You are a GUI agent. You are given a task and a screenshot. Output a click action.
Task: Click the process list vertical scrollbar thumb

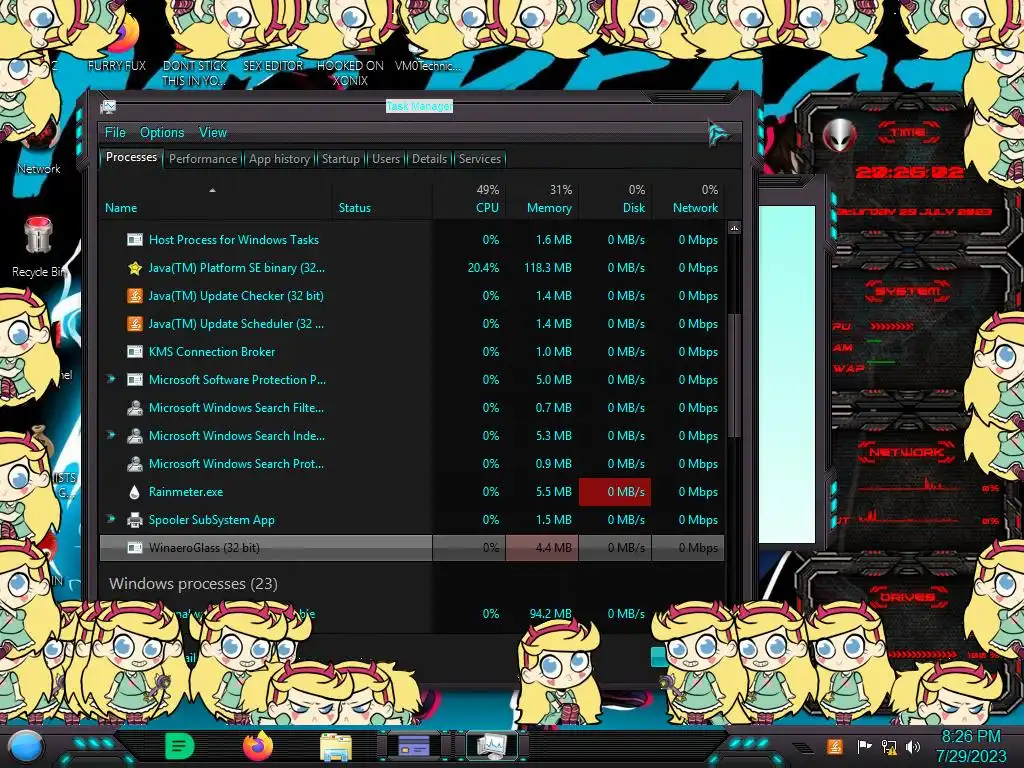[734, 374]
